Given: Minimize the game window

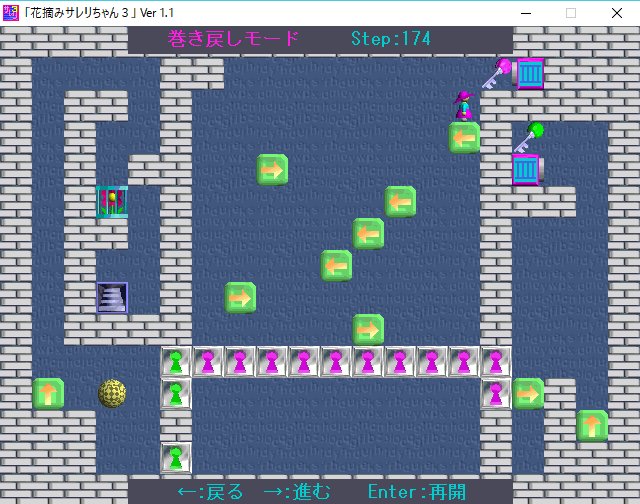Looking at the screenshot, I should [x=524, y=13].
